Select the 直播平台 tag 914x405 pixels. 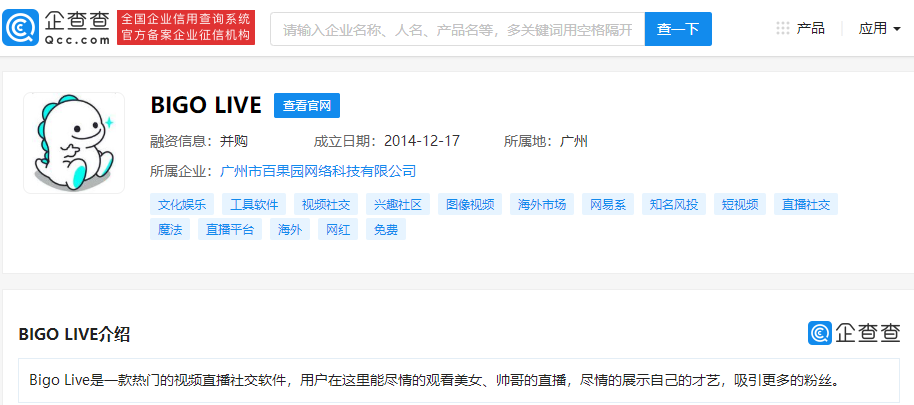click(230, 229)
